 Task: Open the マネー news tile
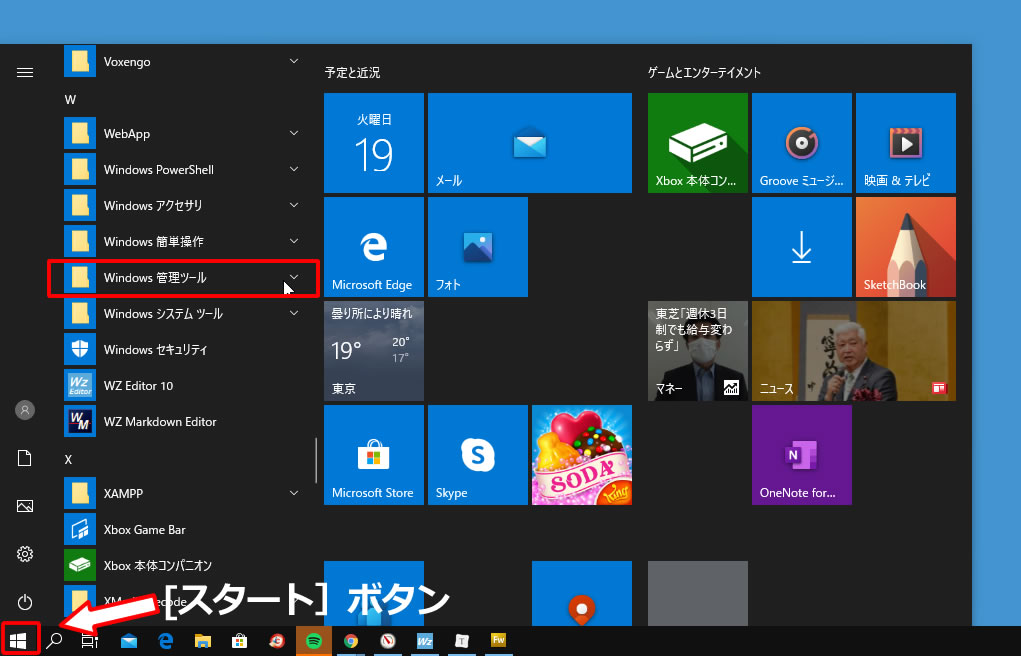click(x=697, y=350)
